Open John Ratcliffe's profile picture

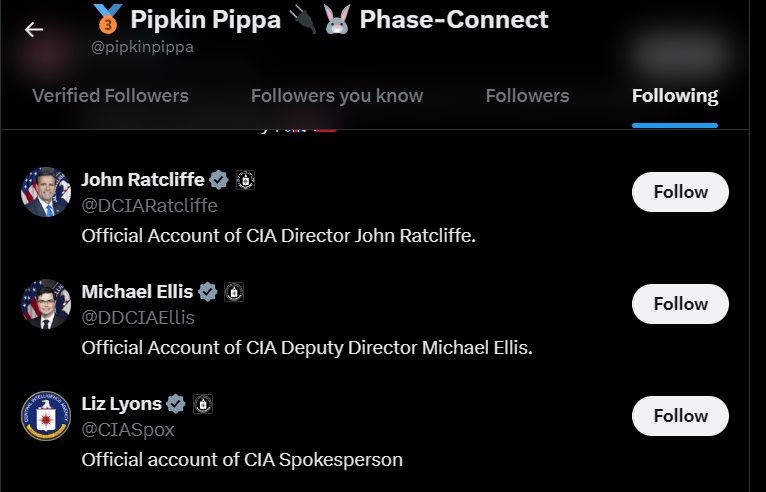click(46, 192)
